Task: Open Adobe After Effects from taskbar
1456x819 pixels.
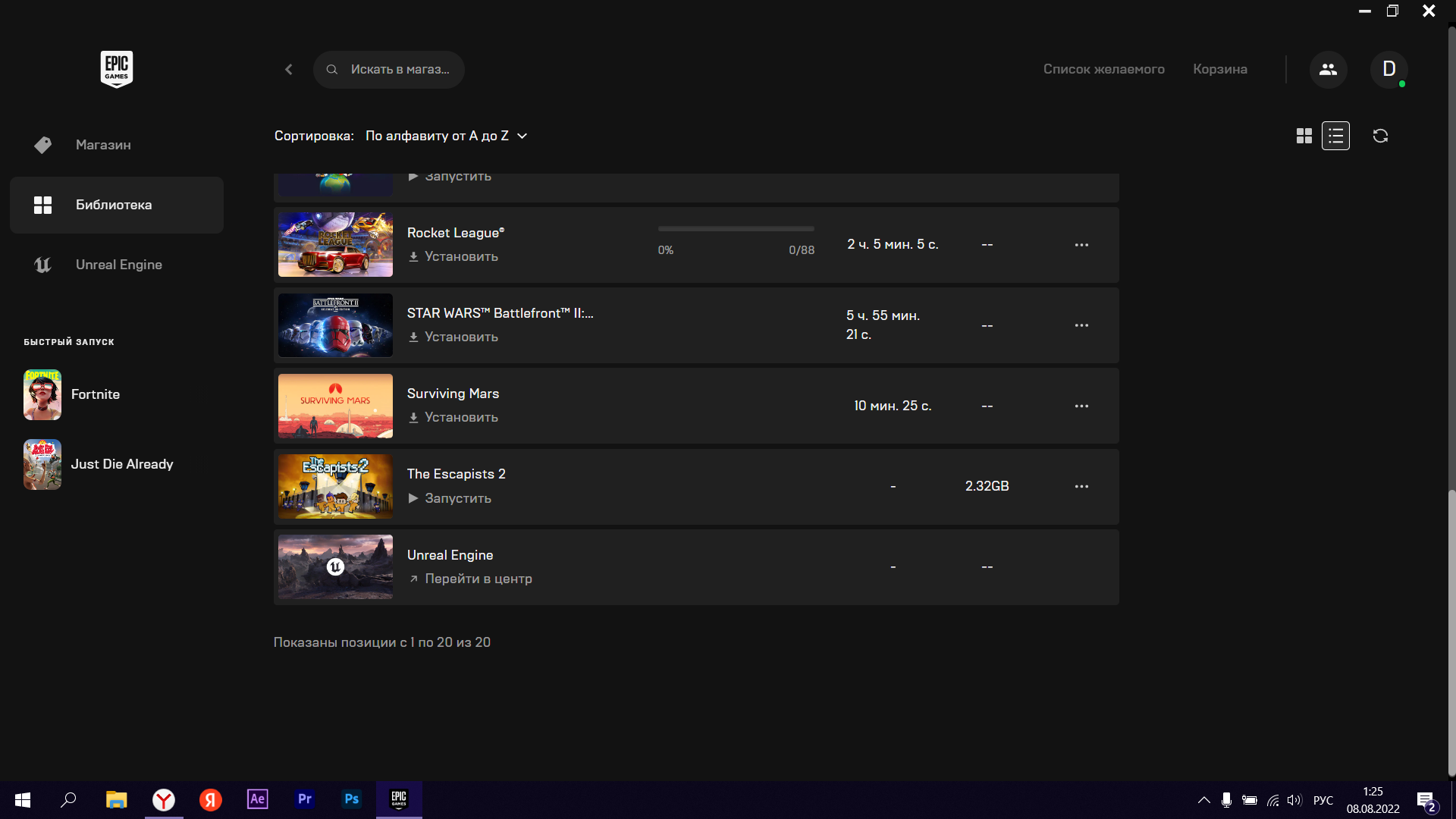Action: (258, 799)
